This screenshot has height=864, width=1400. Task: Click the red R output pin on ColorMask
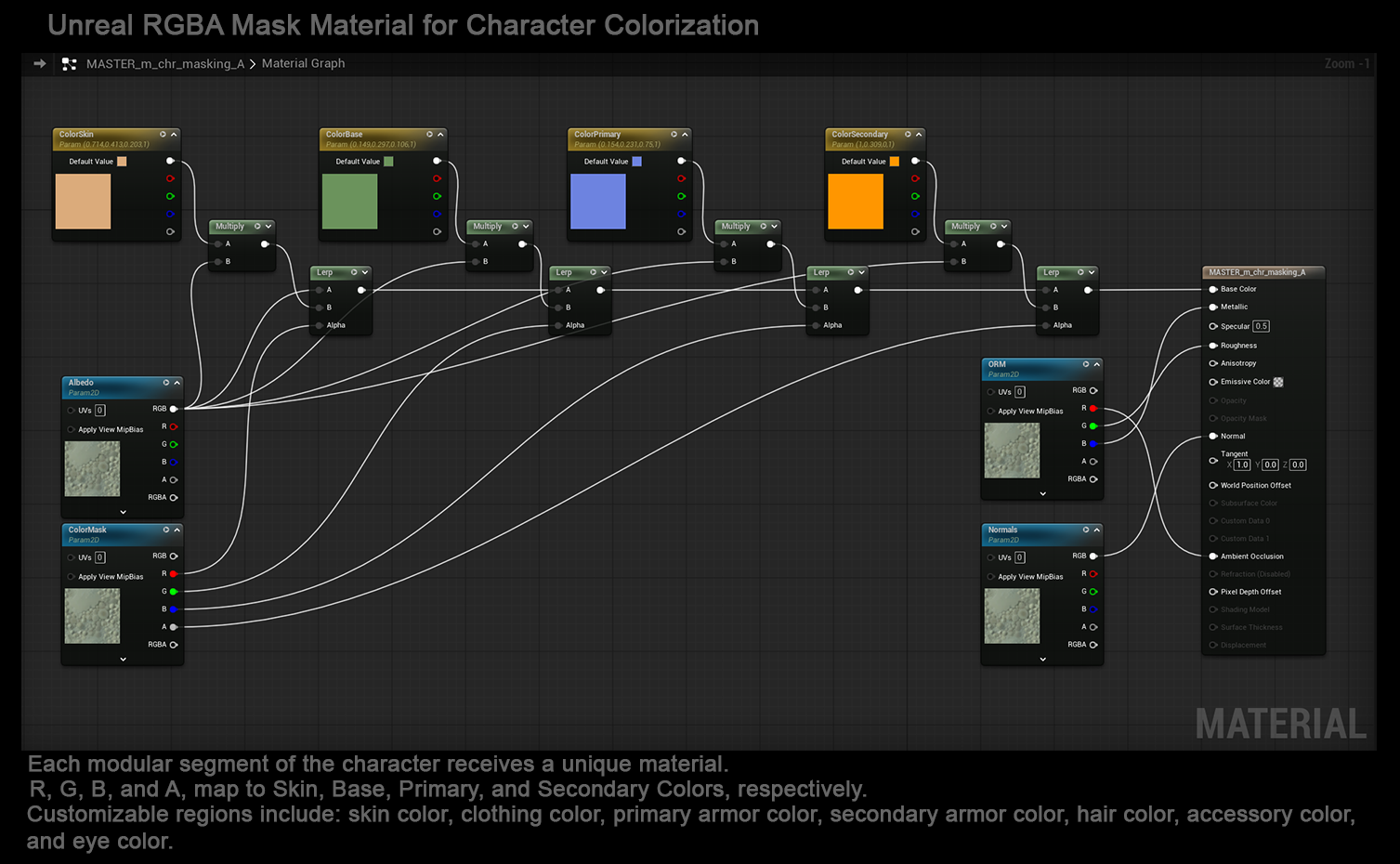(173, 574)
